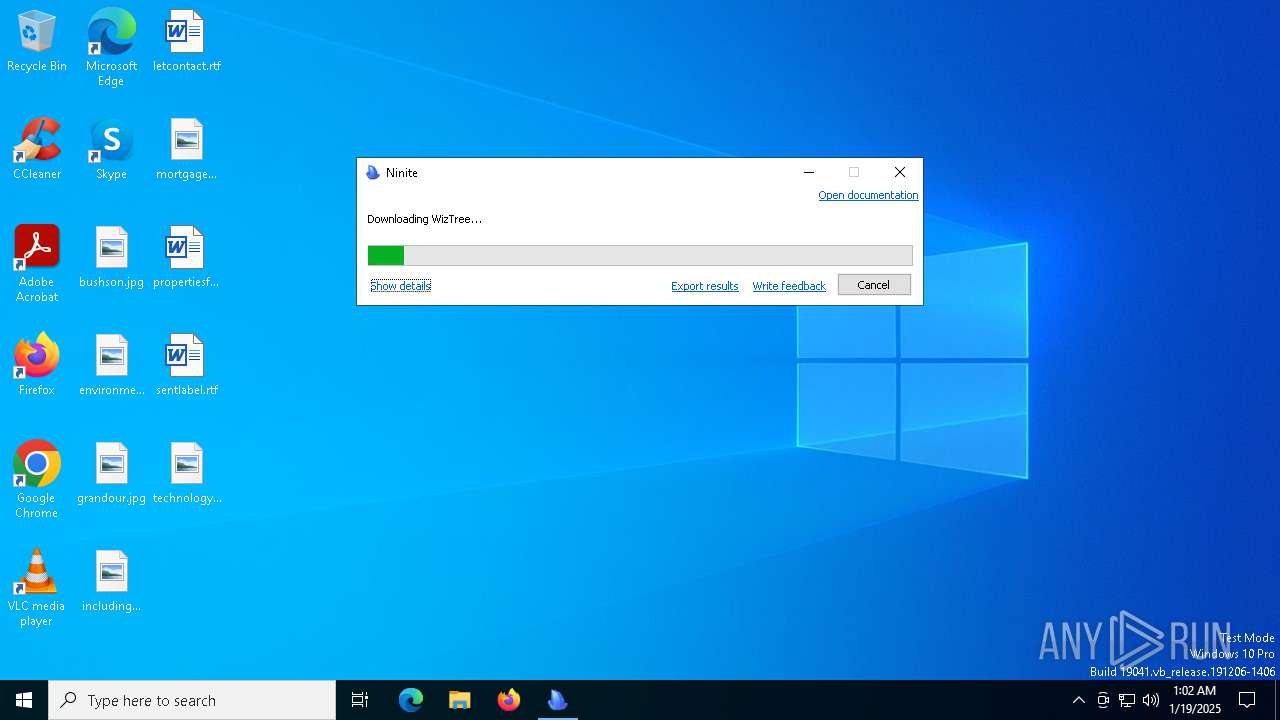
Task: Select the Skype desktop shortcut
Action: 111,150
